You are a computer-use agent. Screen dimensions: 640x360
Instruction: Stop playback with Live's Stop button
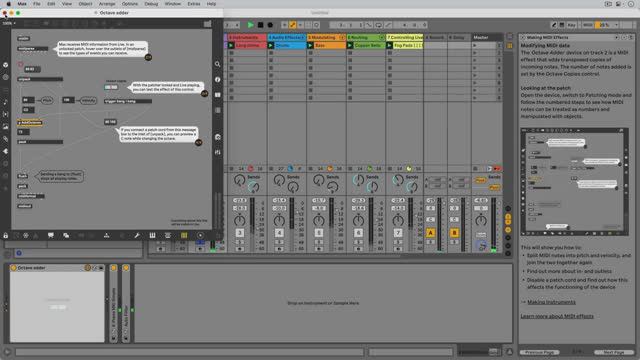(x=260, y=25)
